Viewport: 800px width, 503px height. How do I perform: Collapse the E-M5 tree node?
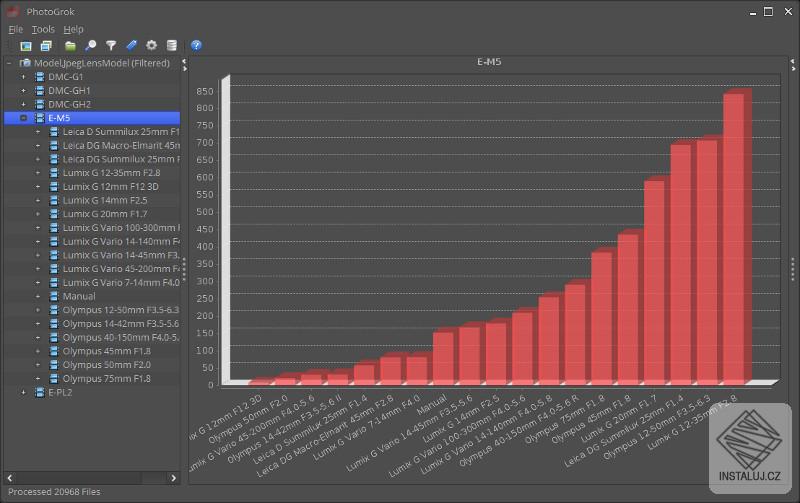tap(23, 118)
